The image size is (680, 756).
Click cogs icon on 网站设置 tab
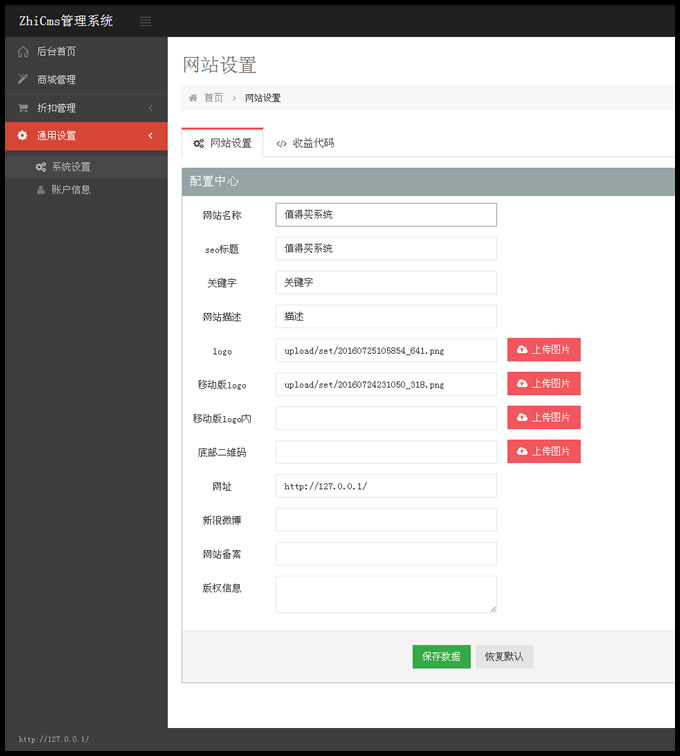point(198,143)
